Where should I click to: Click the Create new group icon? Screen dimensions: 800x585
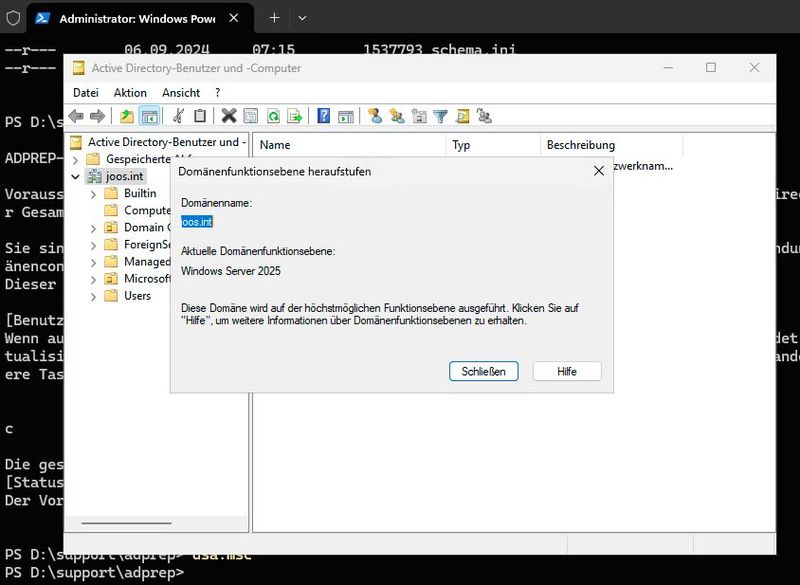click(397, 115)
